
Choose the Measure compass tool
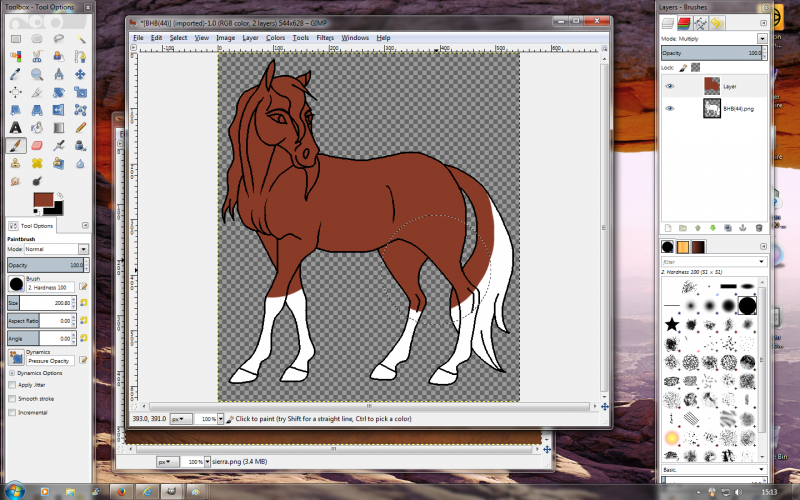[x=59, y=74]
